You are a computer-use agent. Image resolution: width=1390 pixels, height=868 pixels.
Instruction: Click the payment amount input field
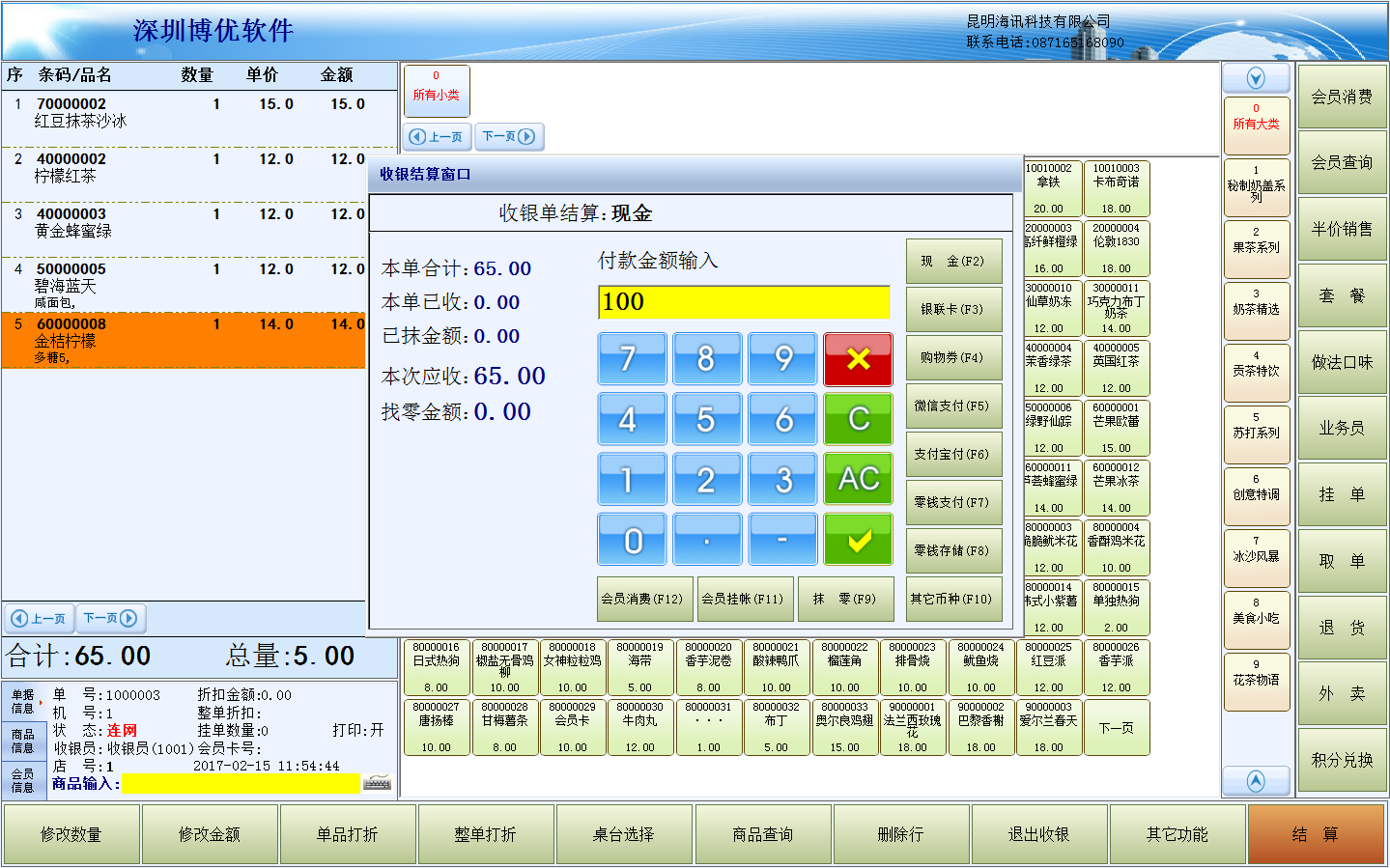click(x=744, y=302)
